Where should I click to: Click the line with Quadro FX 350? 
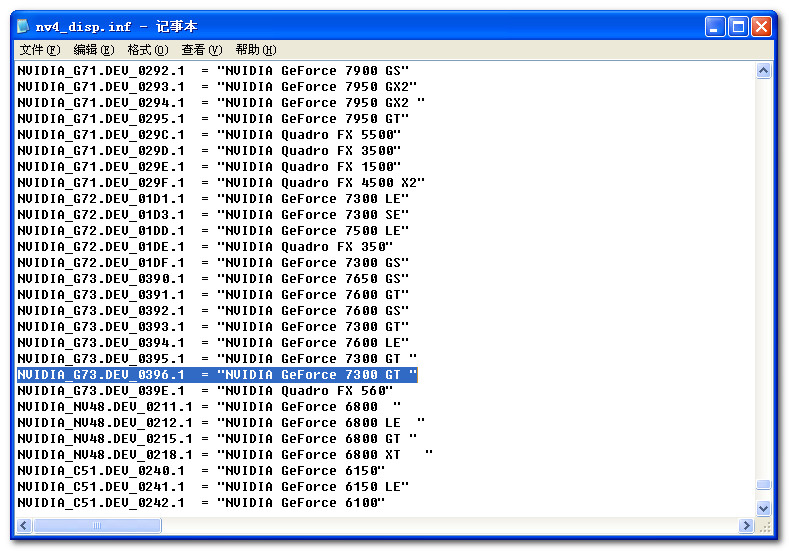tap(205, 247)
